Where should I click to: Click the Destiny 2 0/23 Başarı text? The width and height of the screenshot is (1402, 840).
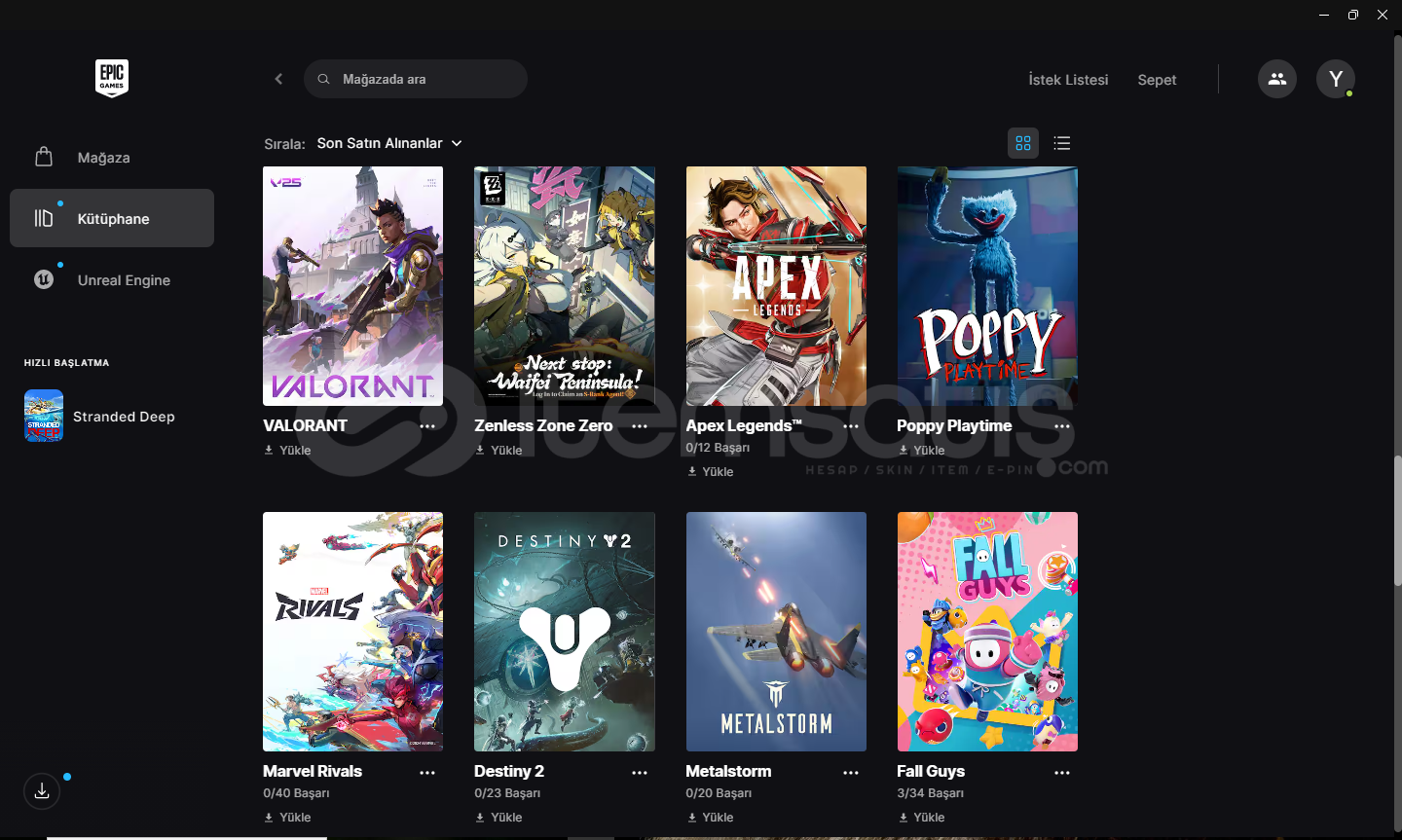pyautogui.click(x=507, y=793)
